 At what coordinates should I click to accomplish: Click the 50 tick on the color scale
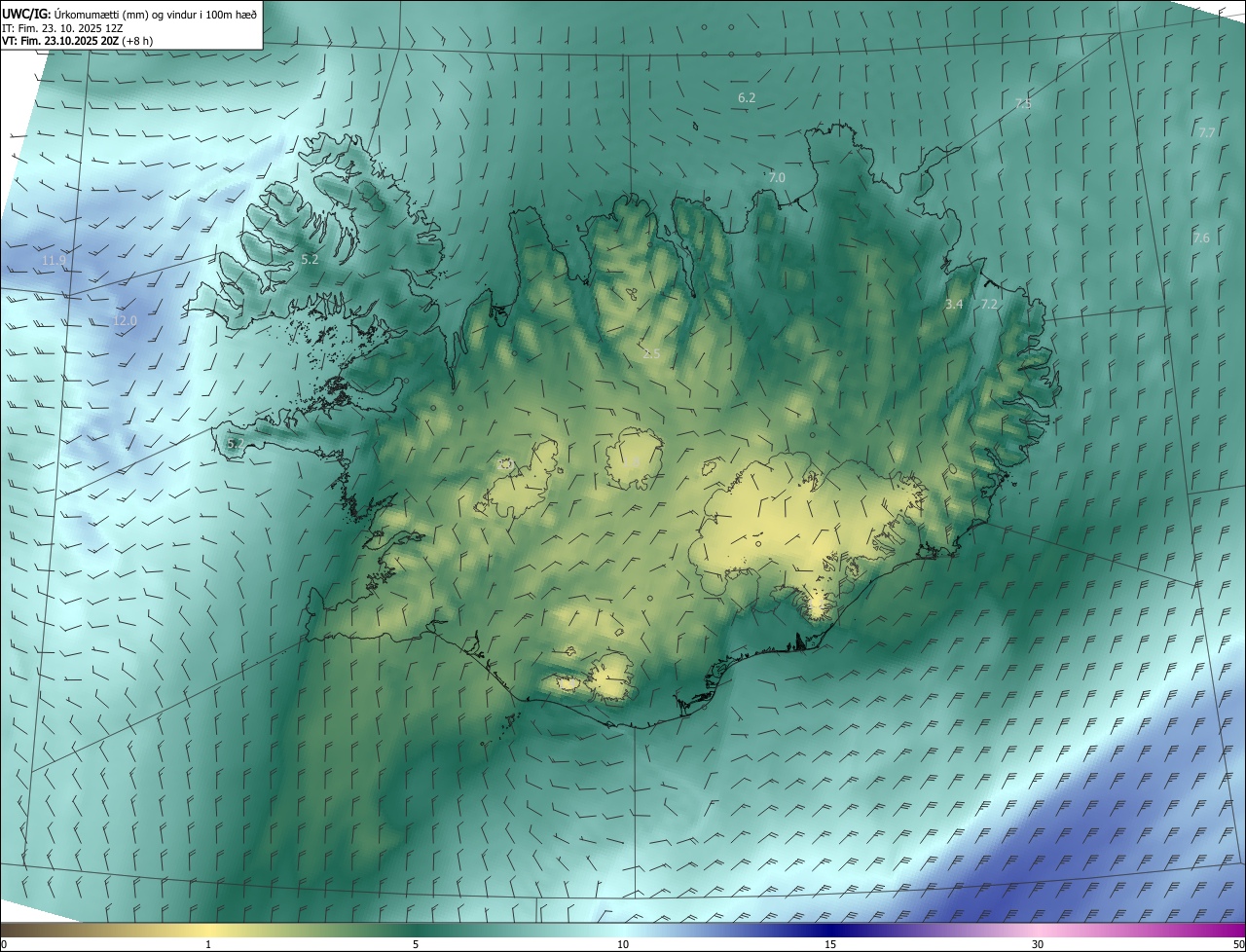click(x=1238, y=945)
